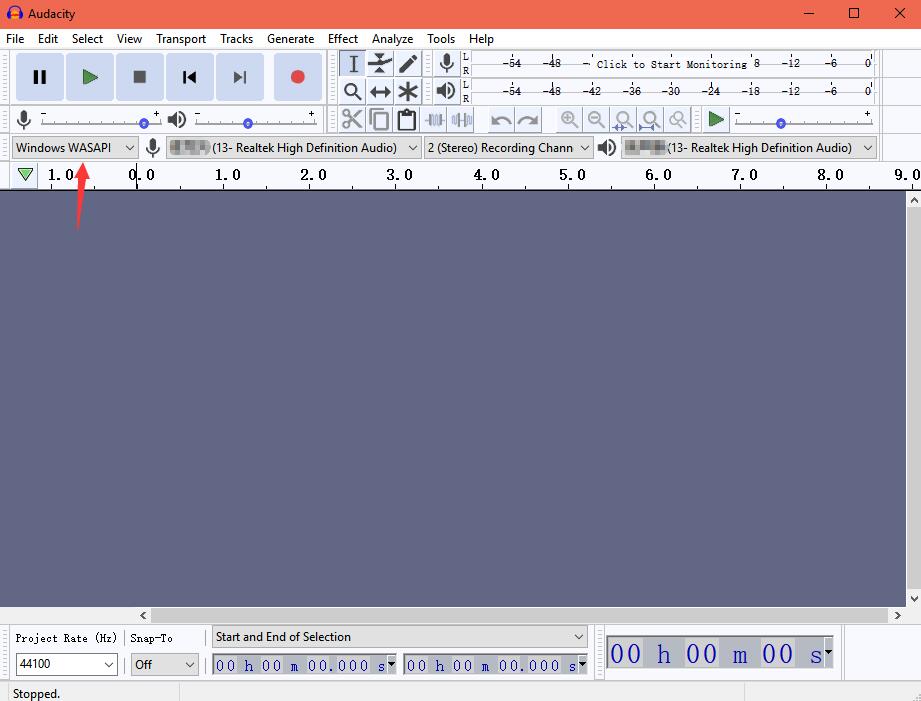Click Fit Selection to Width icon
921x701 pixels.
coord(623,120)
